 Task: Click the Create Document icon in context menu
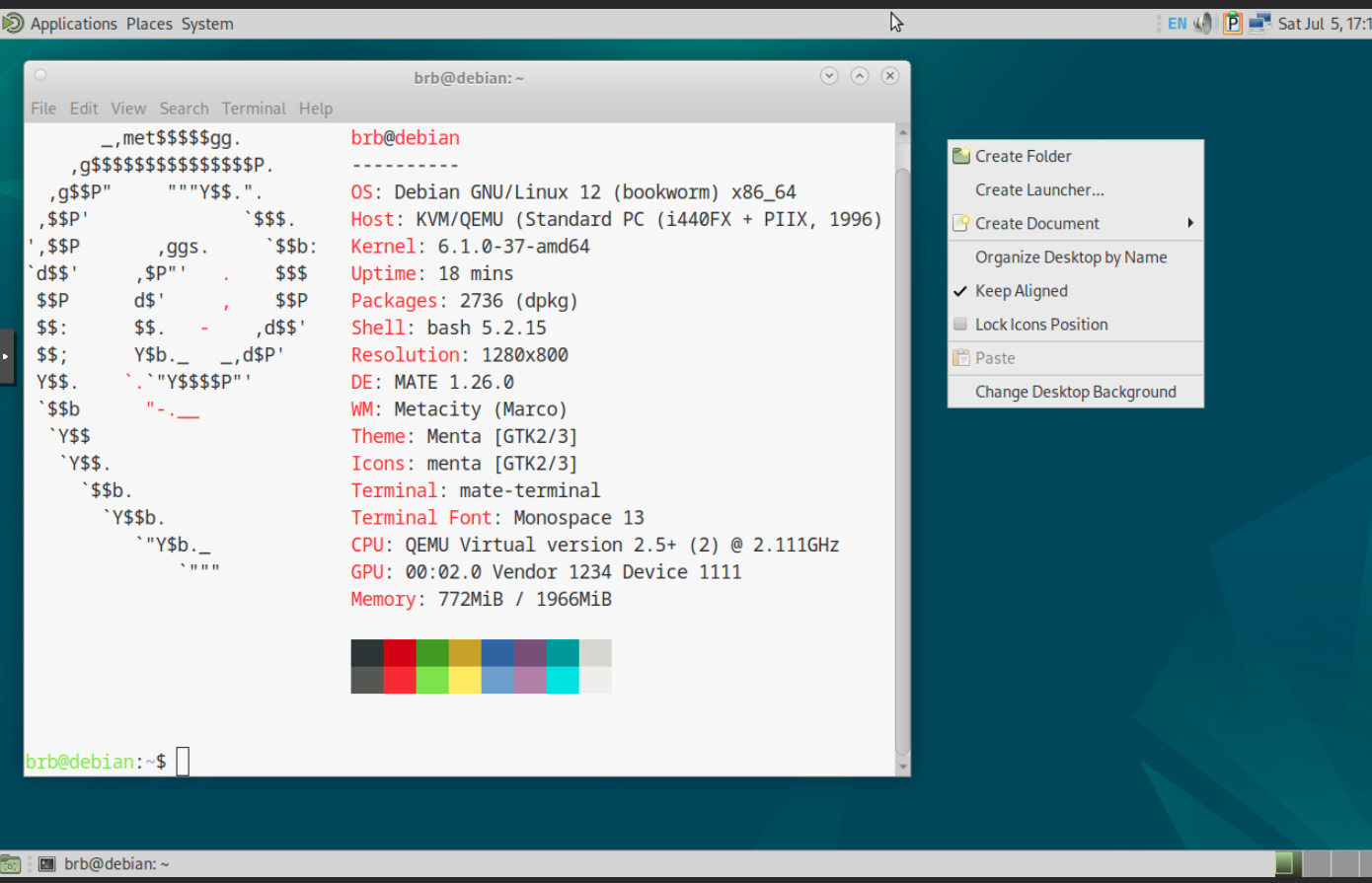coord(960,223)
